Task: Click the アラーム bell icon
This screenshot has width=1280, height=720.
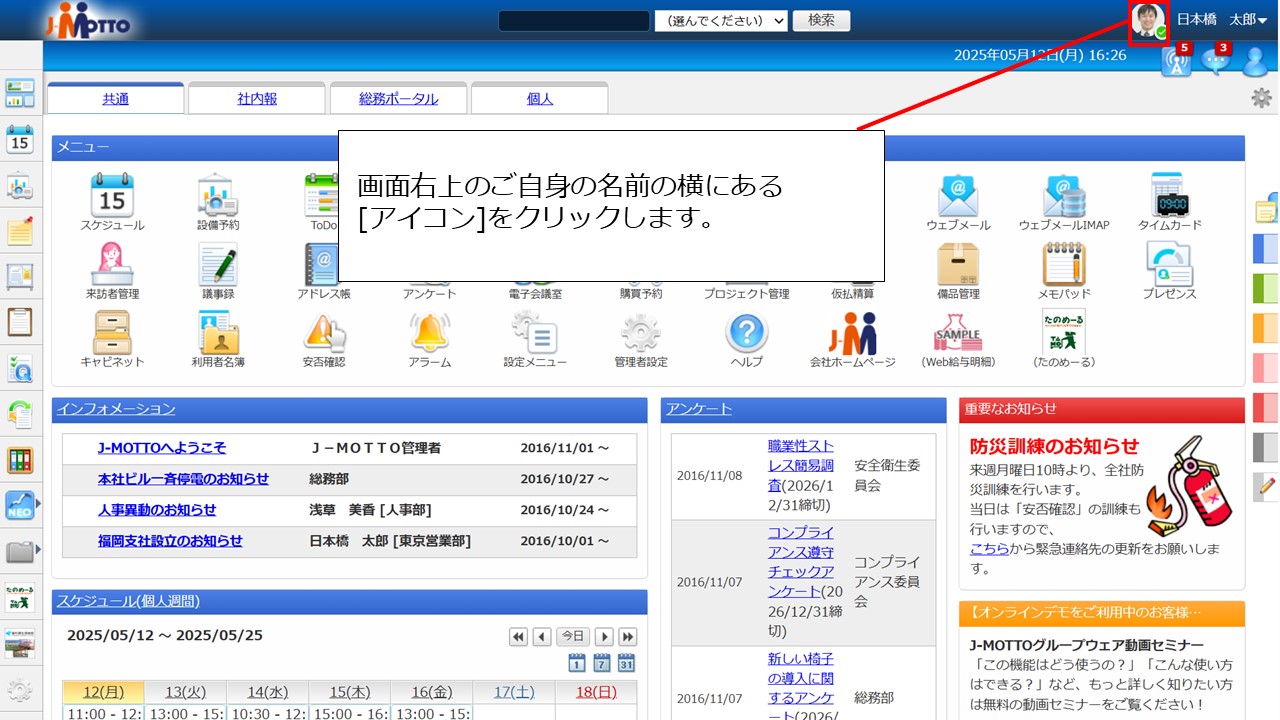Action: click(x=429, y=333)
